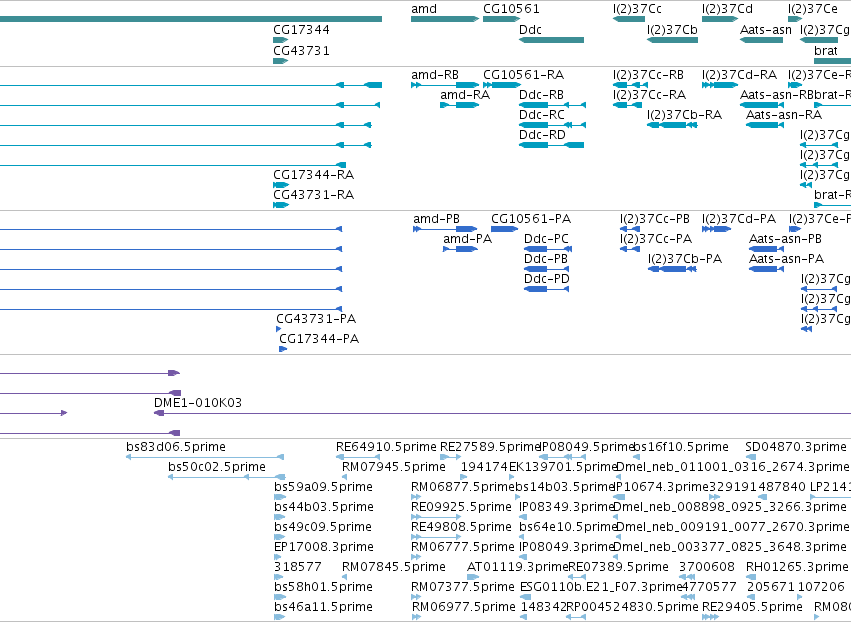Click the RH01265.3prime EST label

(x=797, y=567)
